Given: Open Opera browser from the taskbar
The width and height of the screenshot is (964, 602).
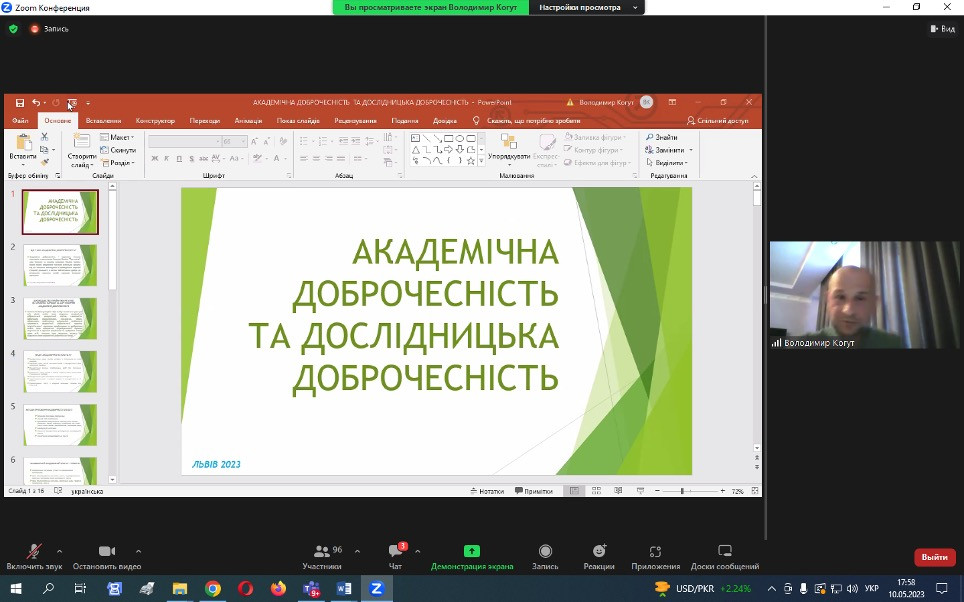Looking at the screenshot, I should pos(245,589).
